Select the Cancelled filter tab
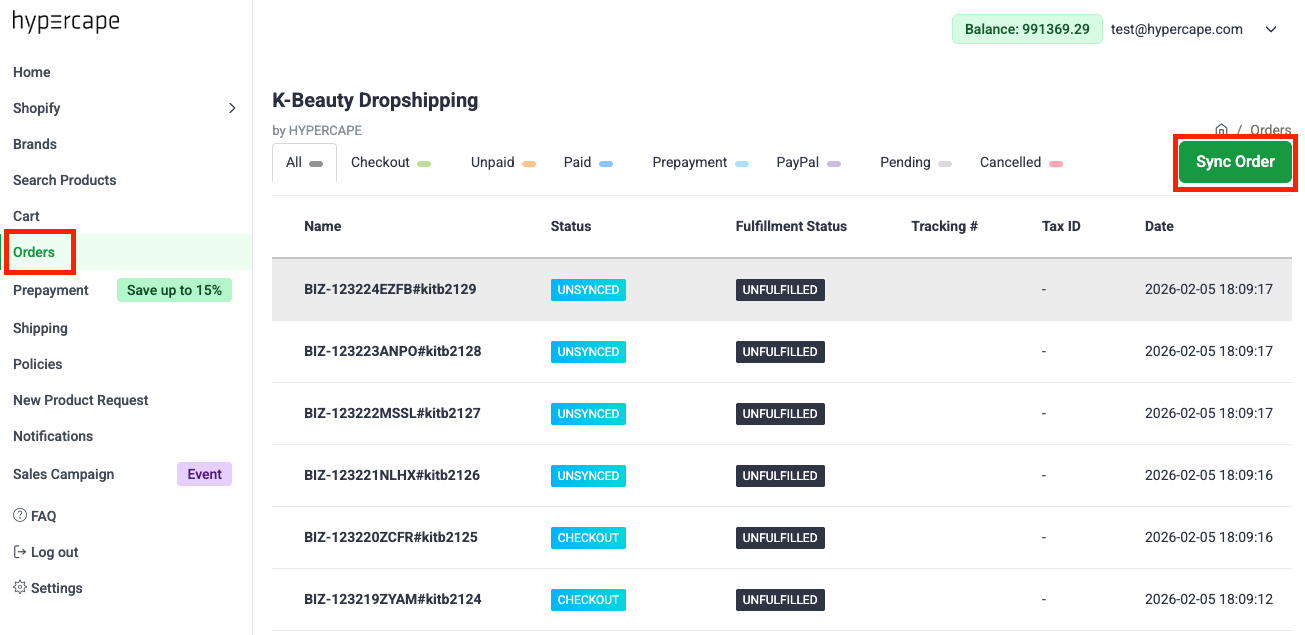 coord(1011,162)
